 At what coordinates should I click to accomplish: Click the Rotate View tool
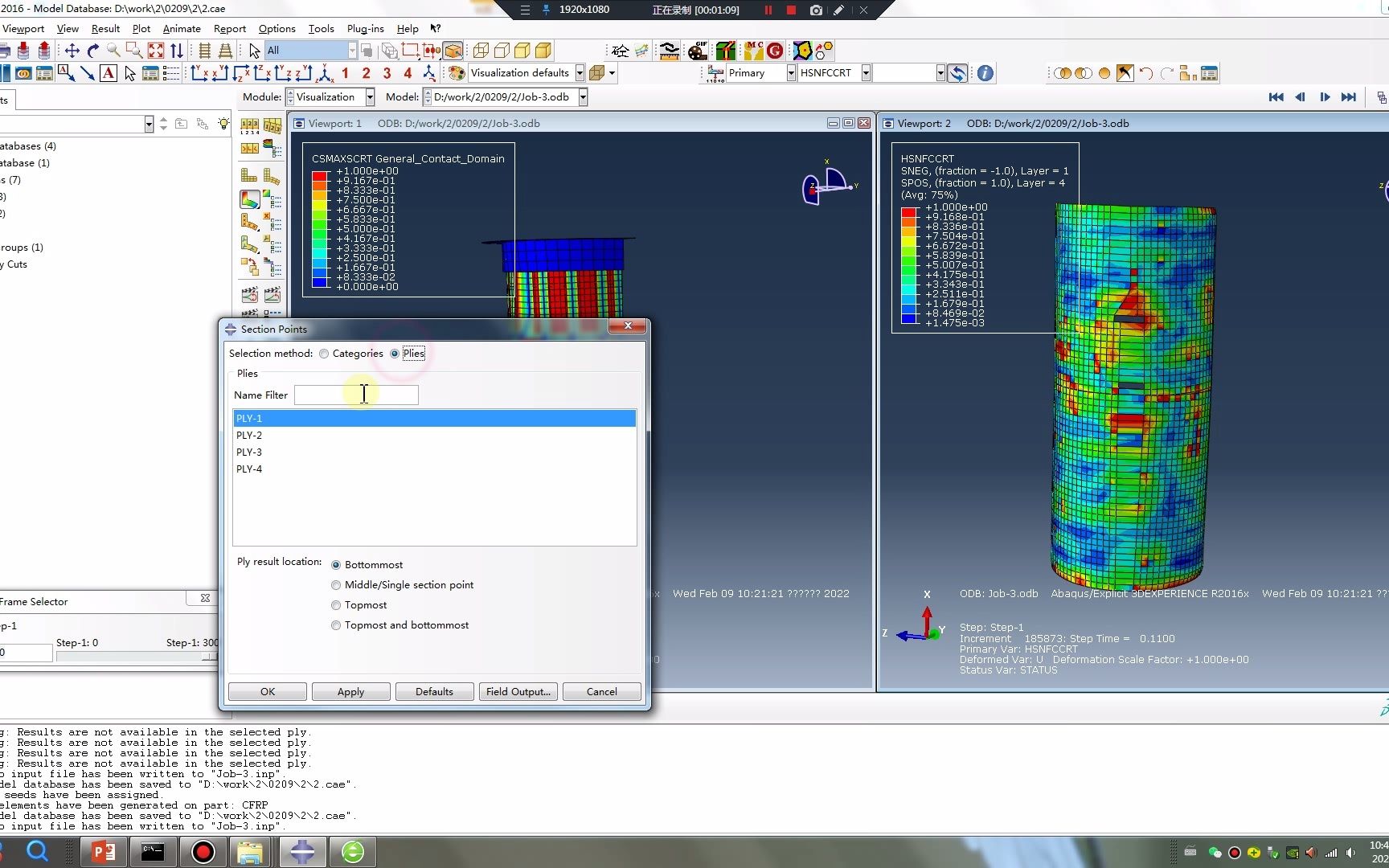(x=92, y=51)
